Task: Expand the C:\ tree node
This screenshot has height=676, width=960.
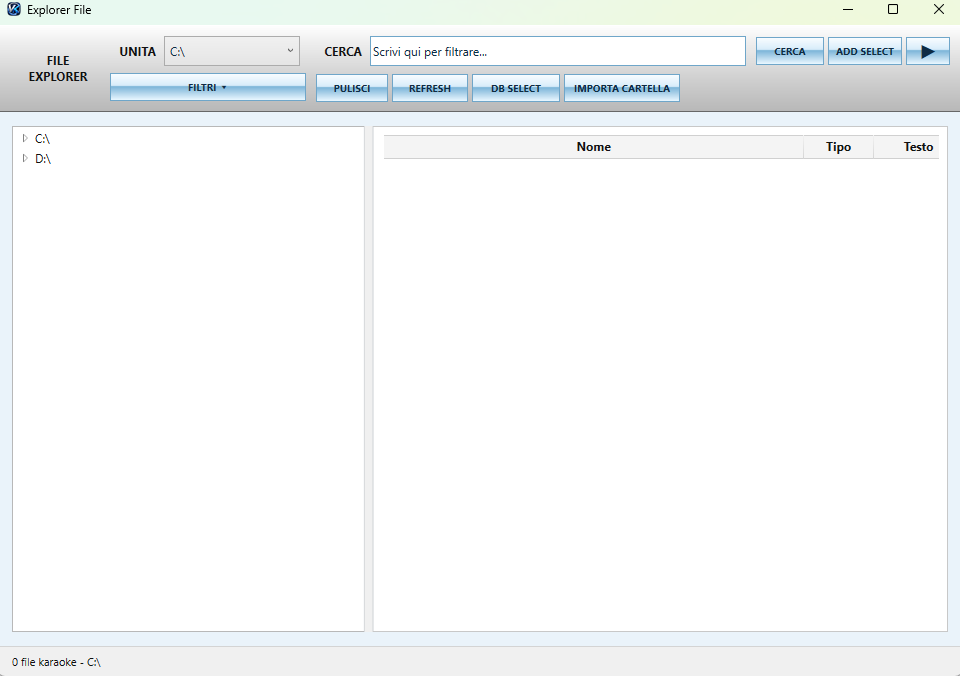Action: pos(25,138)
